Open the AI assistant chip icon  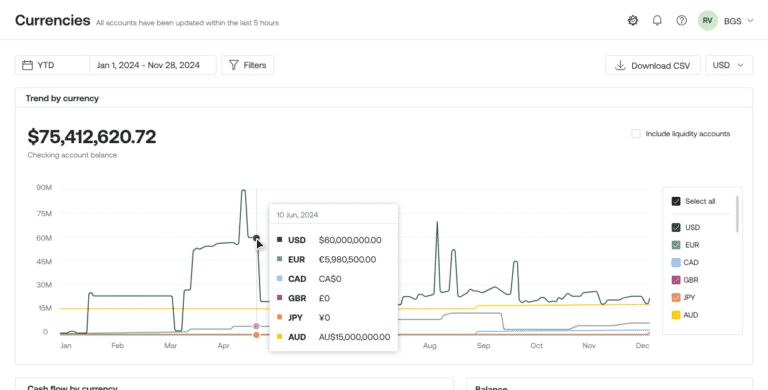(633, 21)
